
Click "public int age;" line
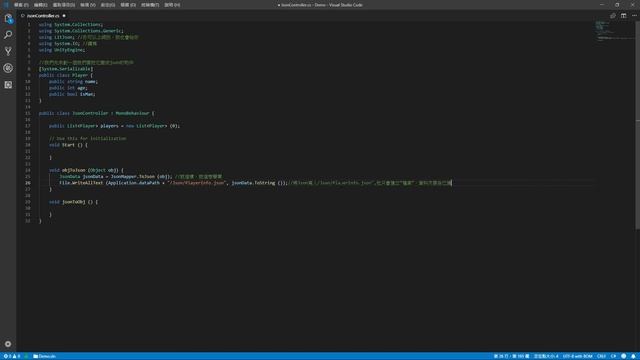pos(68,88)
